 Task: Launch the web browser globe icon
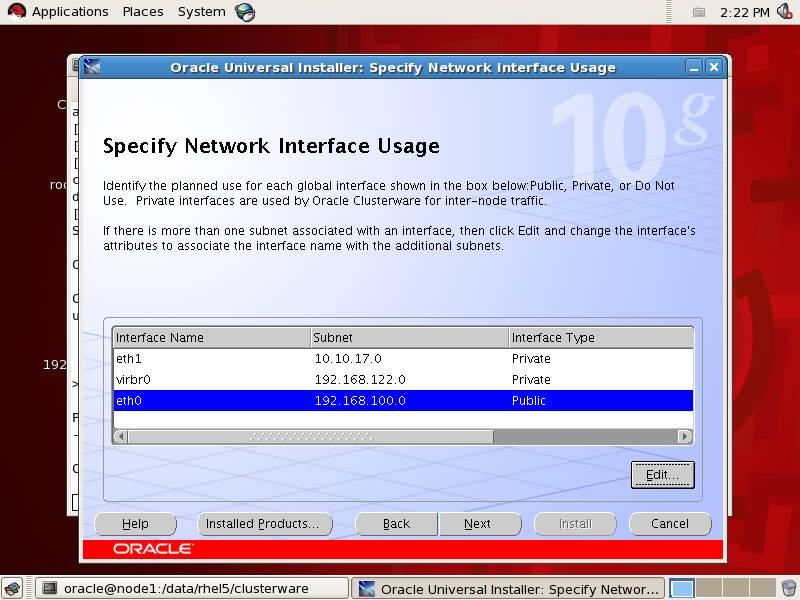point(245,12)
